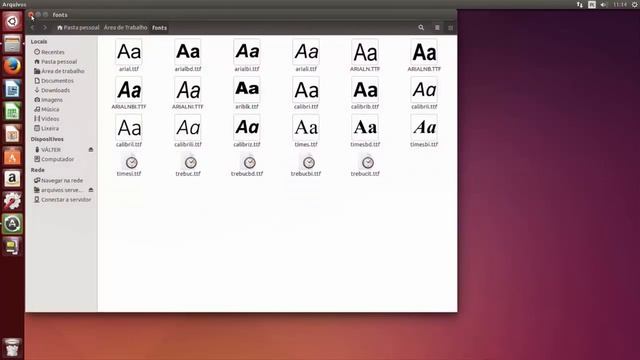Screen dimensions: 640x360
Task: Switch to list view in toolbar
Action: pyautogui.click(x=437, y=28)
